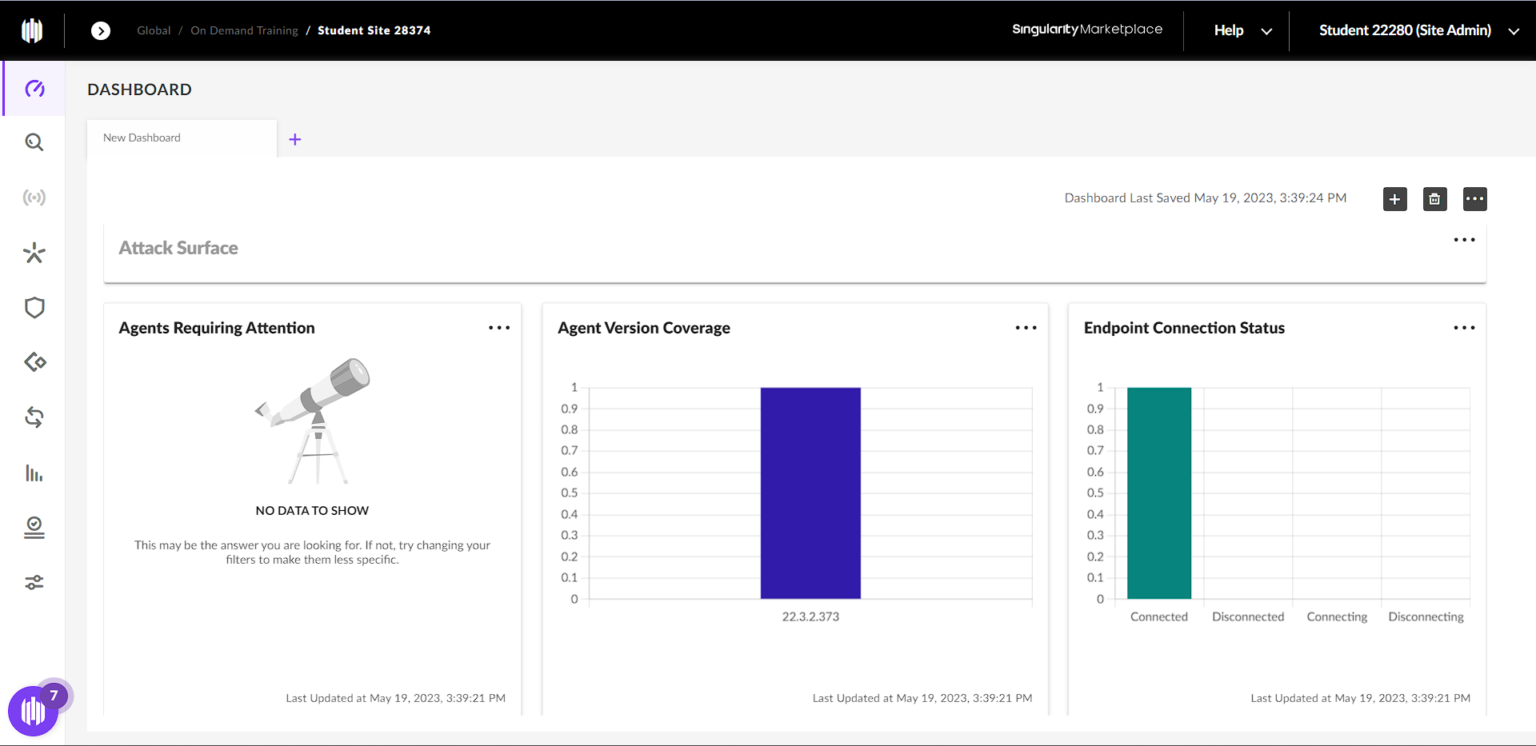Open the Reports bar chart icon in sidebar

click(x=33, y=472)
